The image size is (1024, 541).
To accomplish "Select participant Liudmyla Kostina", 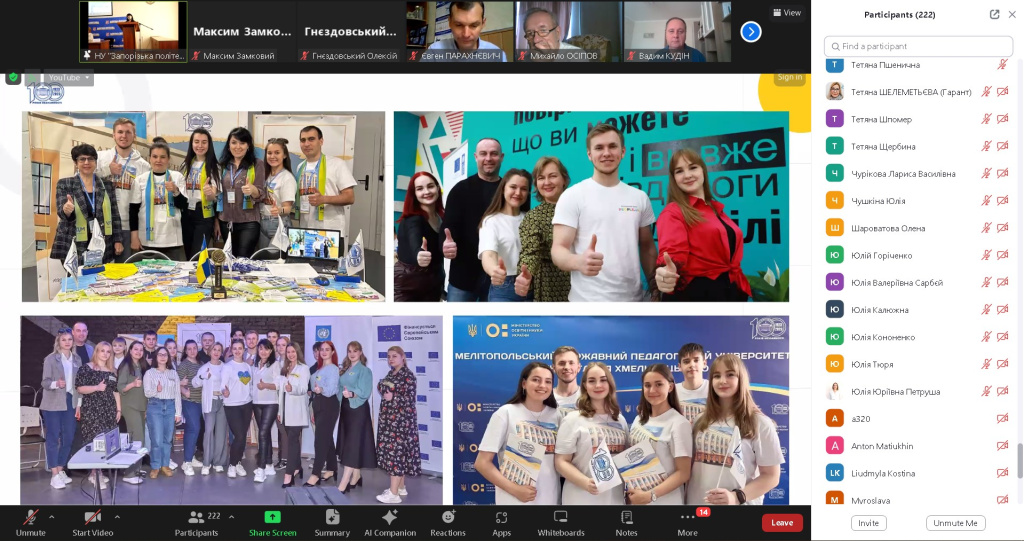I will [918, 473].
